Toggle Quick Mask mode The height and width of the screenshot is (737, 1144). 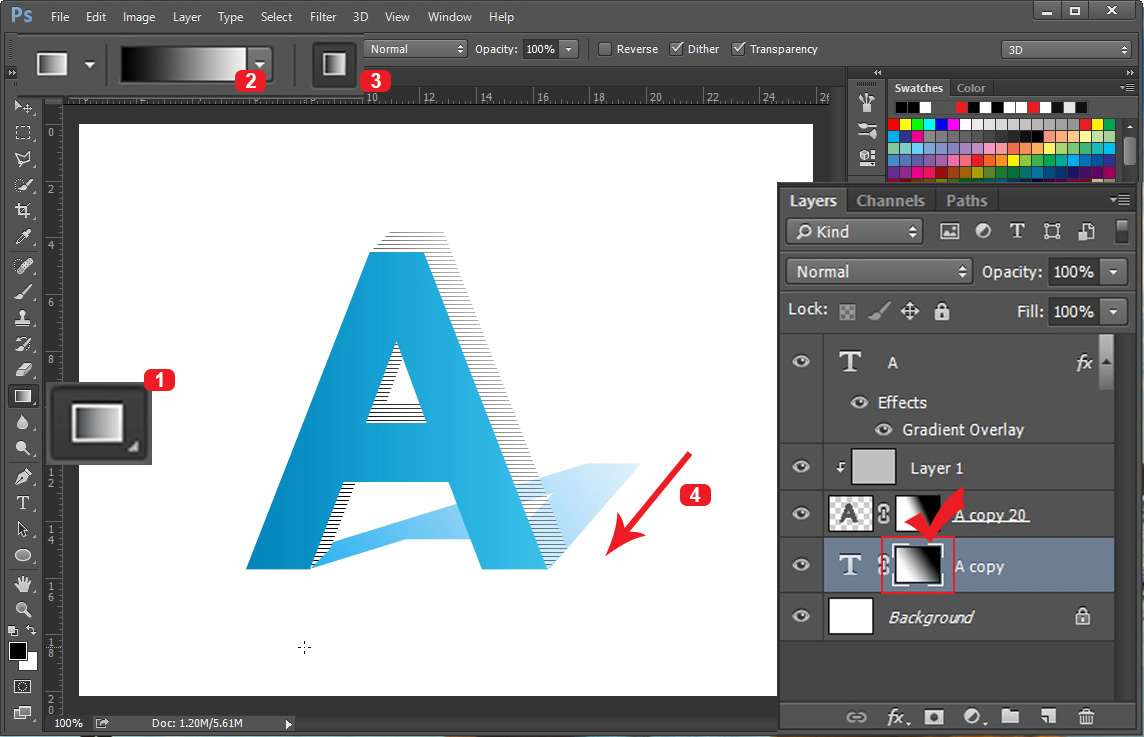click(x=23, y=687)
